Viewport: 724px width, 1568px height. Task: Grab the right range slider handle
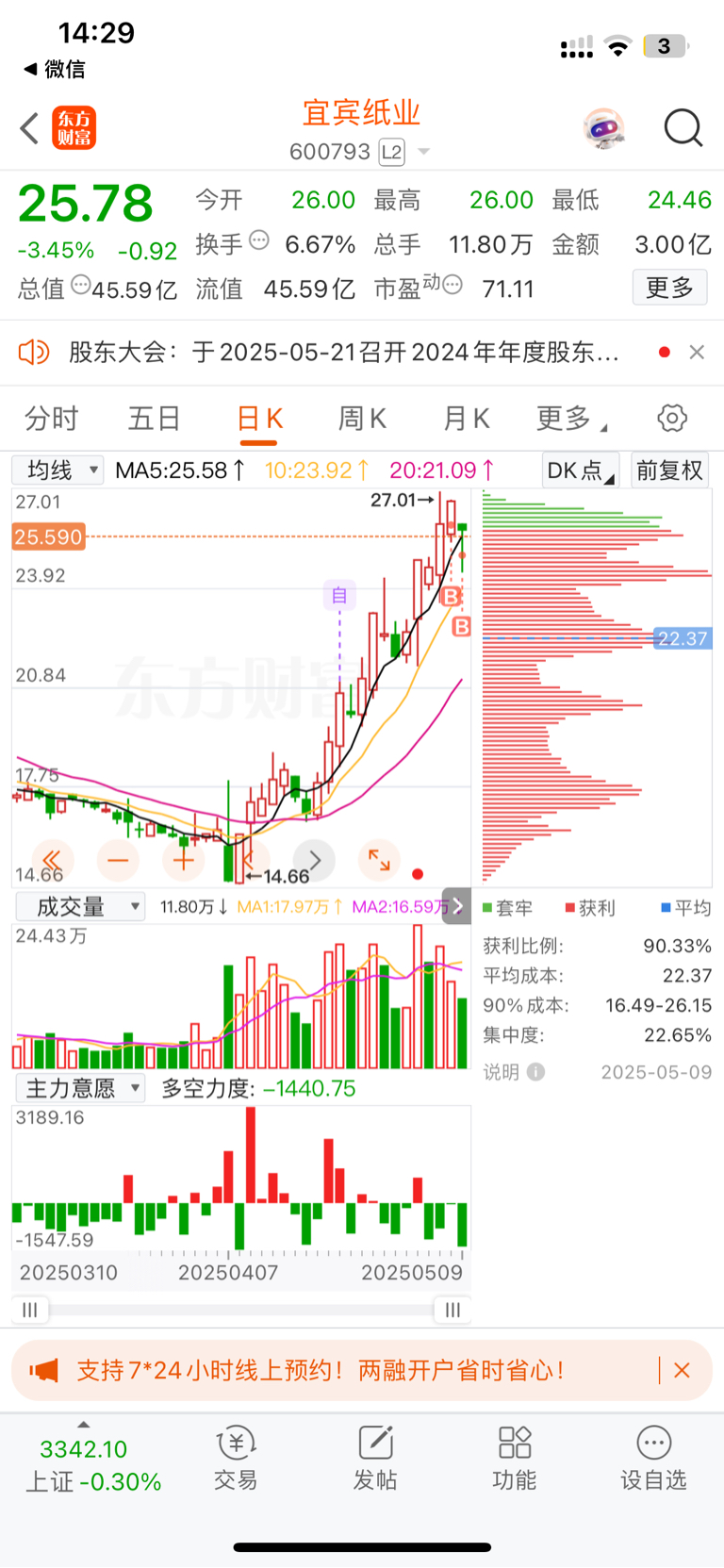point(452,1310)
